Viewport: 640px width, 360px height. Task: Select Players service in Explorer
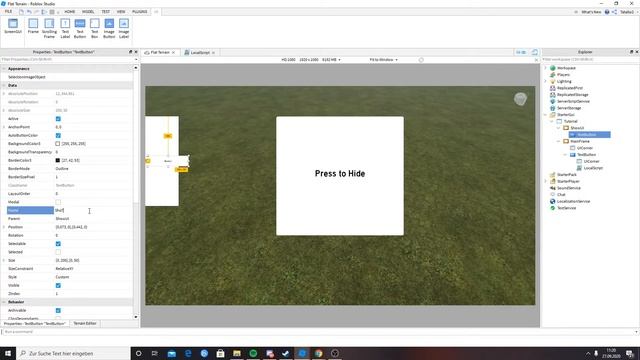click(563, 75)
